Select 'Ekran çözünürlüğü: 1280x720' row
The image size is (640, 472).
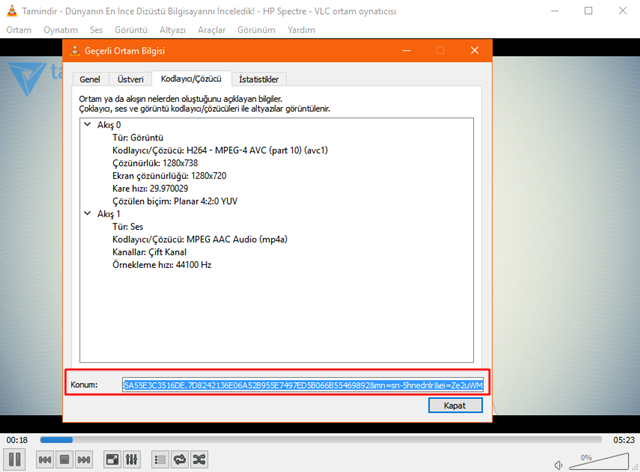tap(169, 176)
